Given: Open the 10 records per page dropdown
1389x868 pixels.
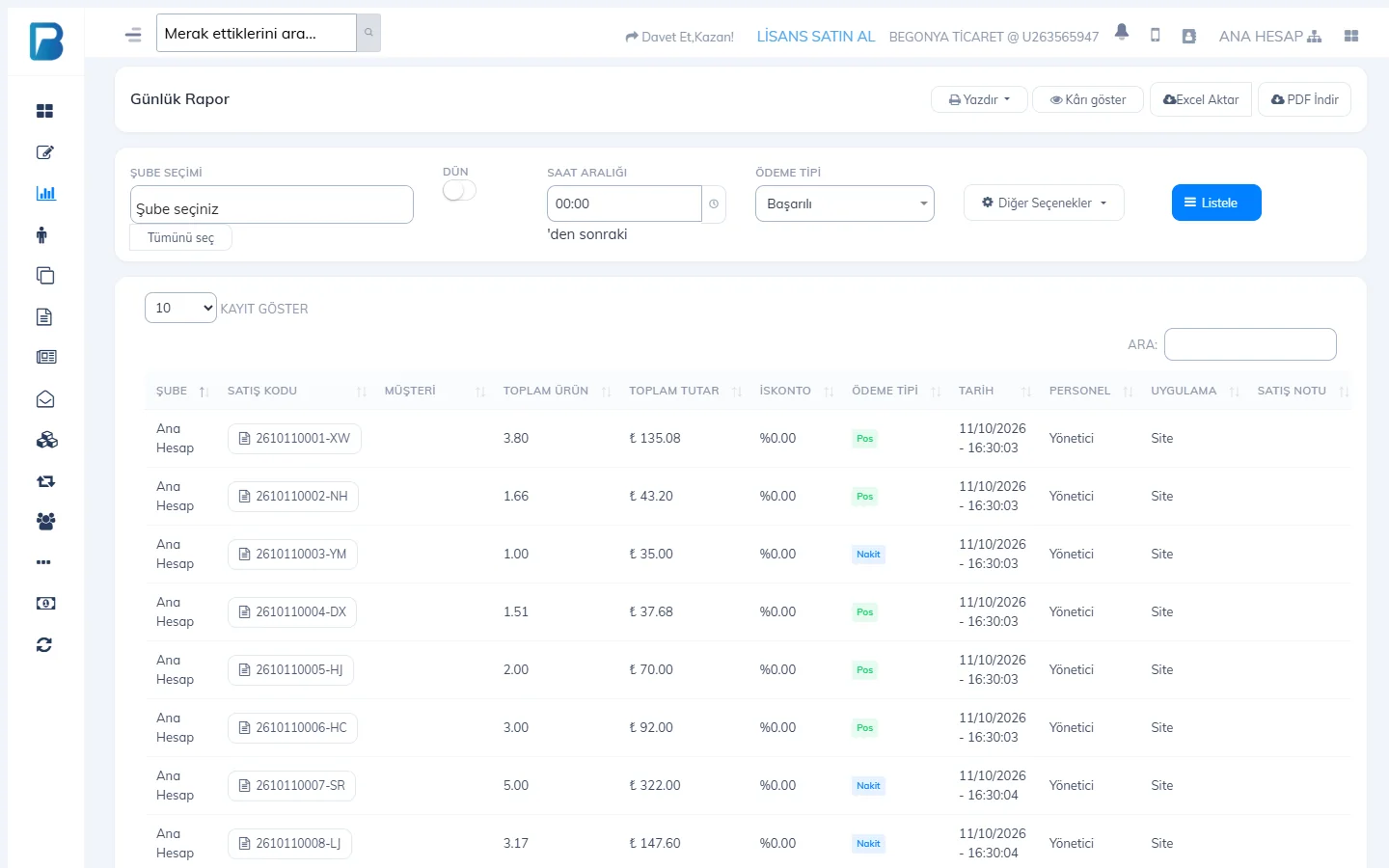Looking at the screenshot, I should pos(180,308).
